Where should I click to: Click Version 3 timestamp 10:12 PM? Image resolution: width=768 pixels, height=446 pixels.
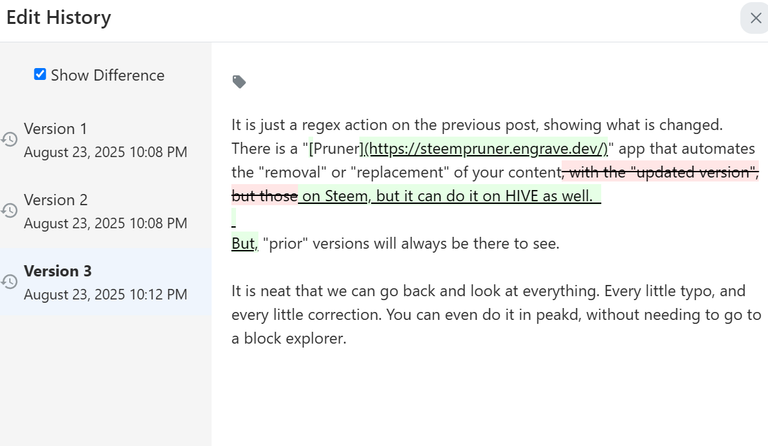105,295
